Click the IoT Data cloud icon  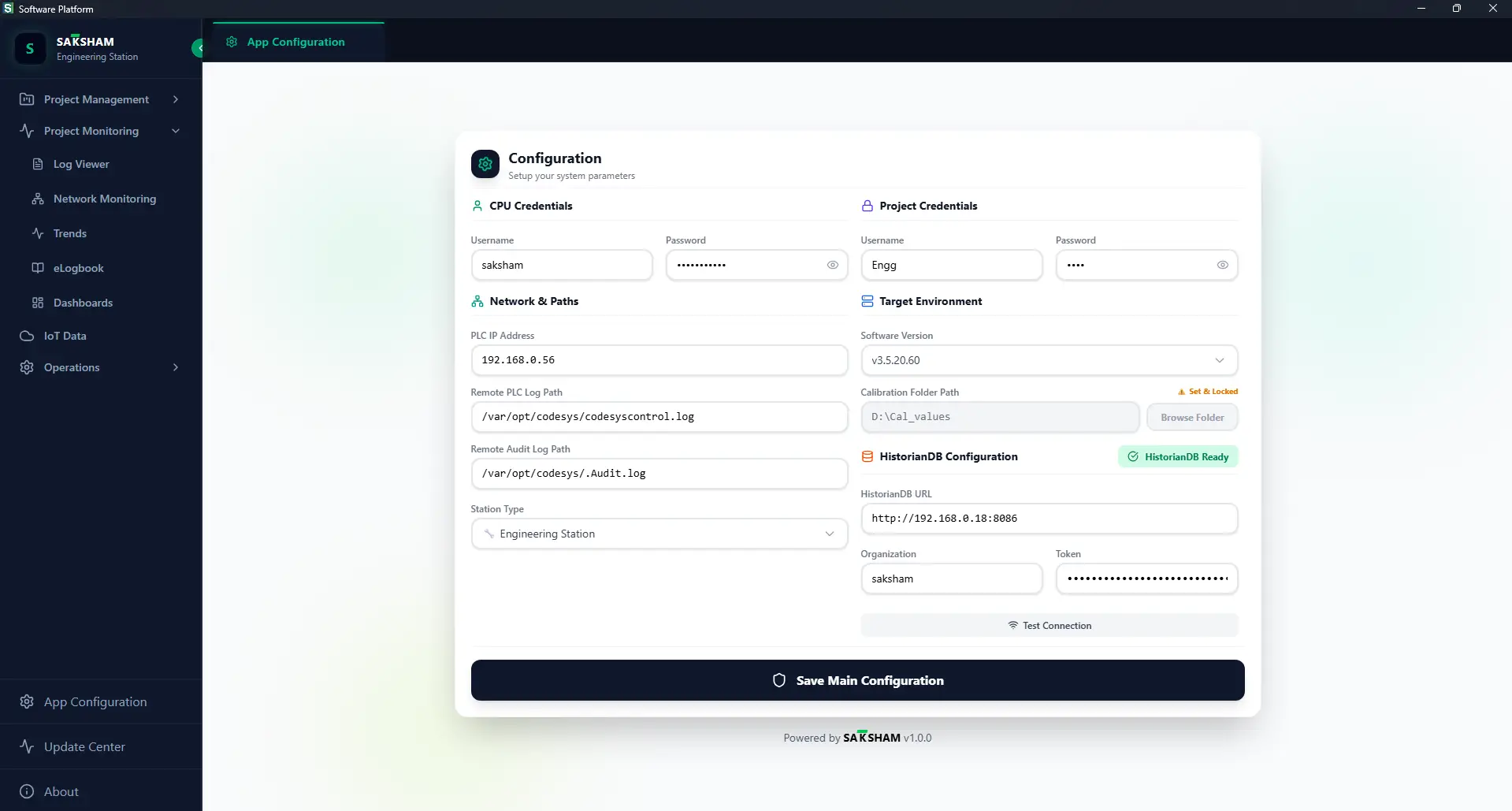tap(27, 336)
